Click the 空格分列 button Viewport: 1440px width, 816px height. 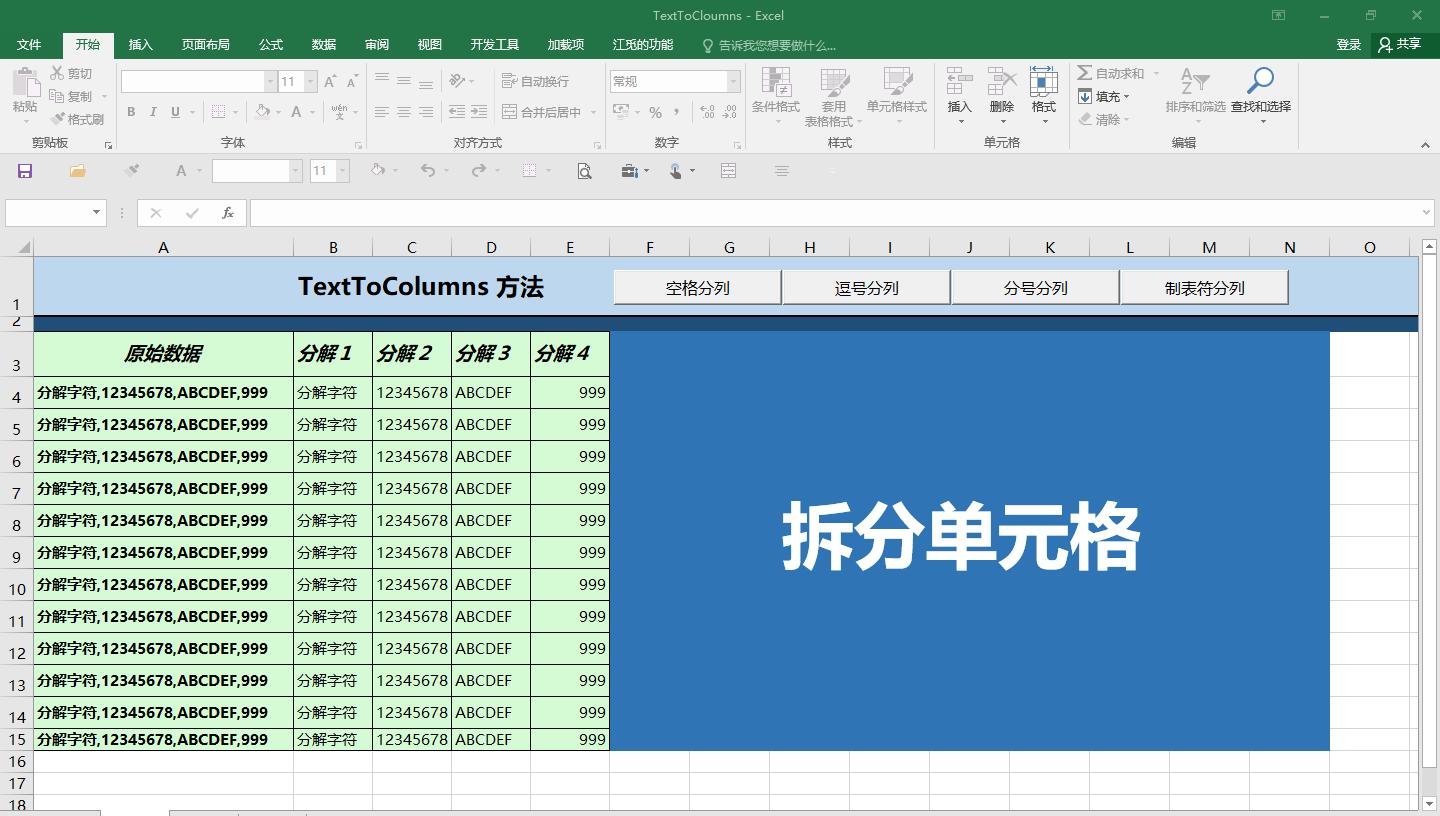tap(697, 287)
